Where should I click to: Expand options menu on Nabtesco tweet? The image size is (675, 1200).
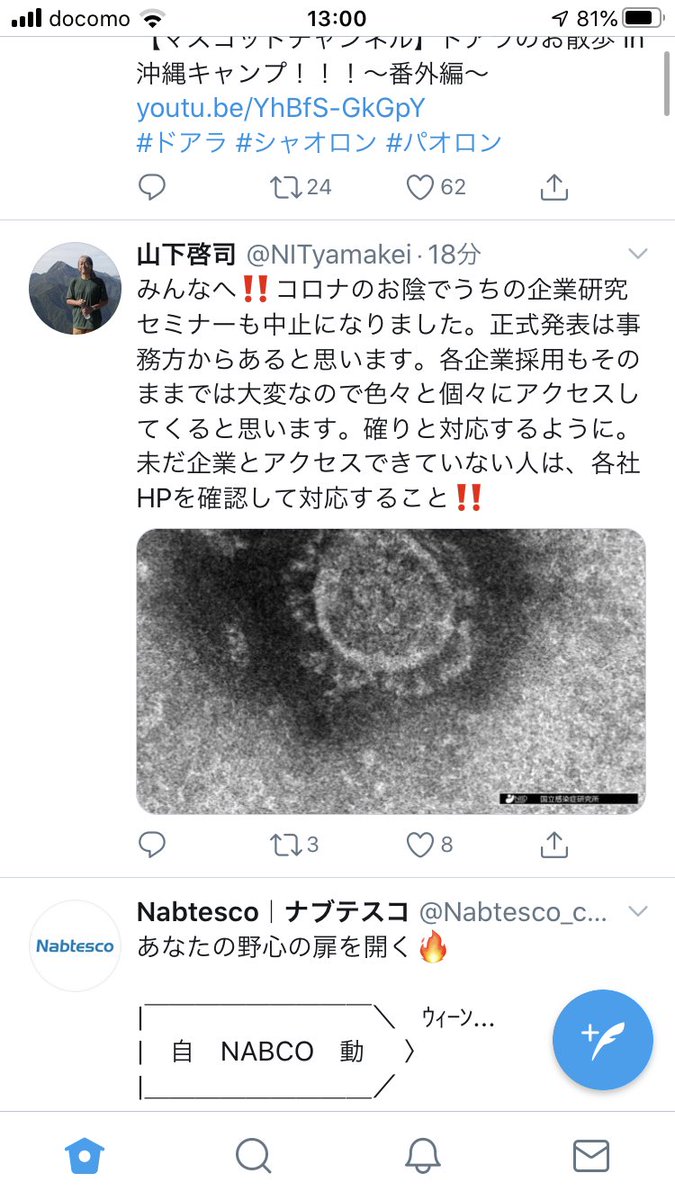pos(637,911)
